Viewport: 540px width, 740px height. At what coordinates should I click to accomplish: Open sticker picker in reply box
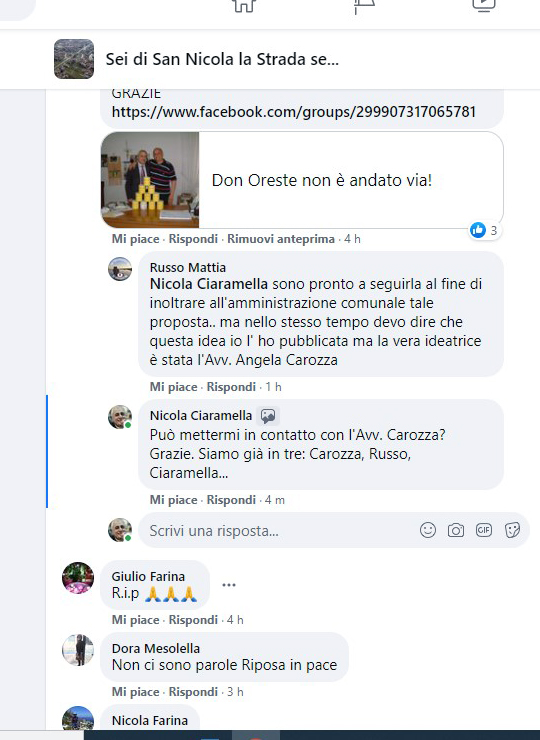click(x=512, y=530)
